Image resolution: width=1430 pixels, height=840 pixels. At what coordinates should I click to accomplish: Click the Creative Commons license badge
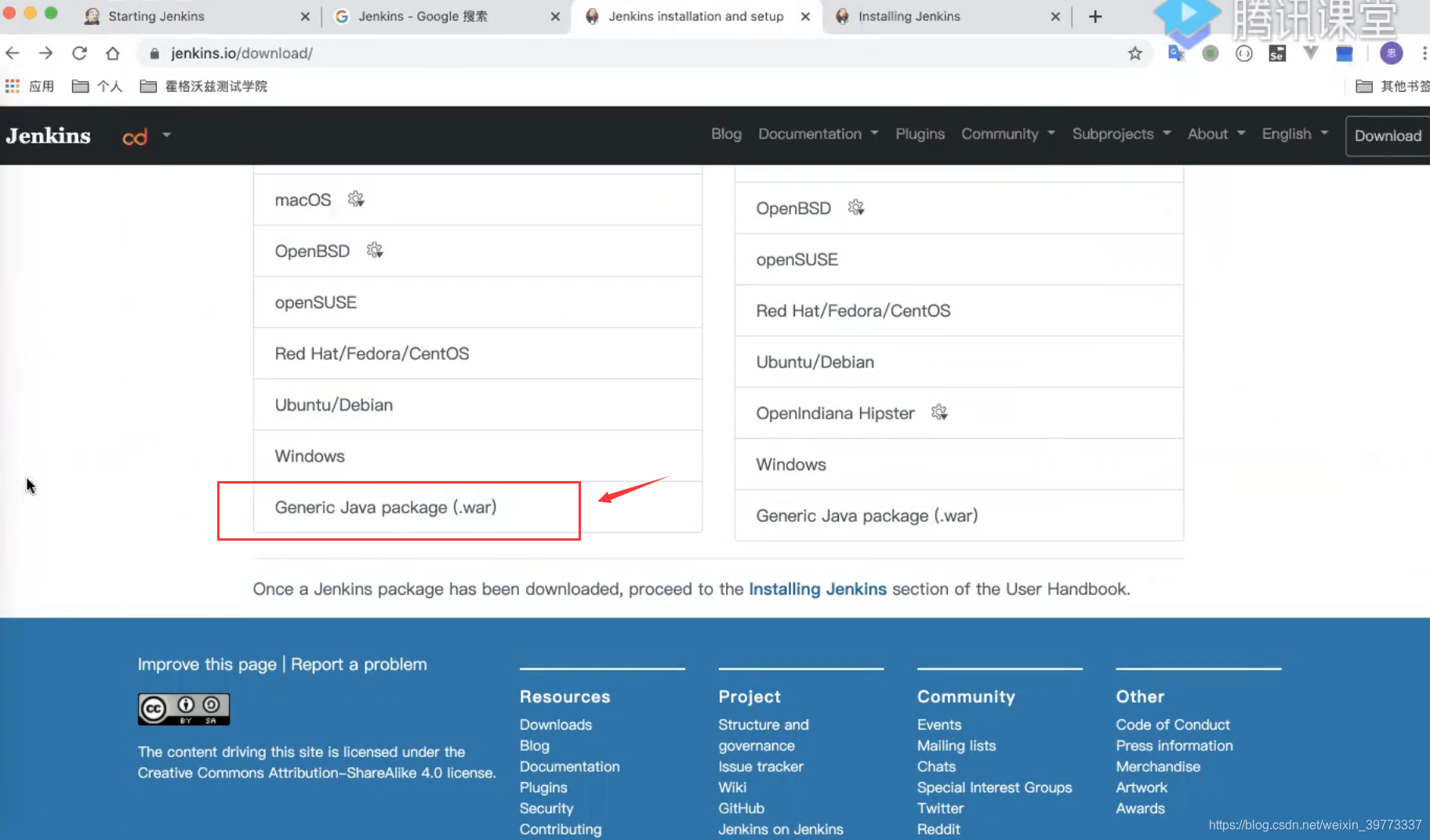[184, 709]
